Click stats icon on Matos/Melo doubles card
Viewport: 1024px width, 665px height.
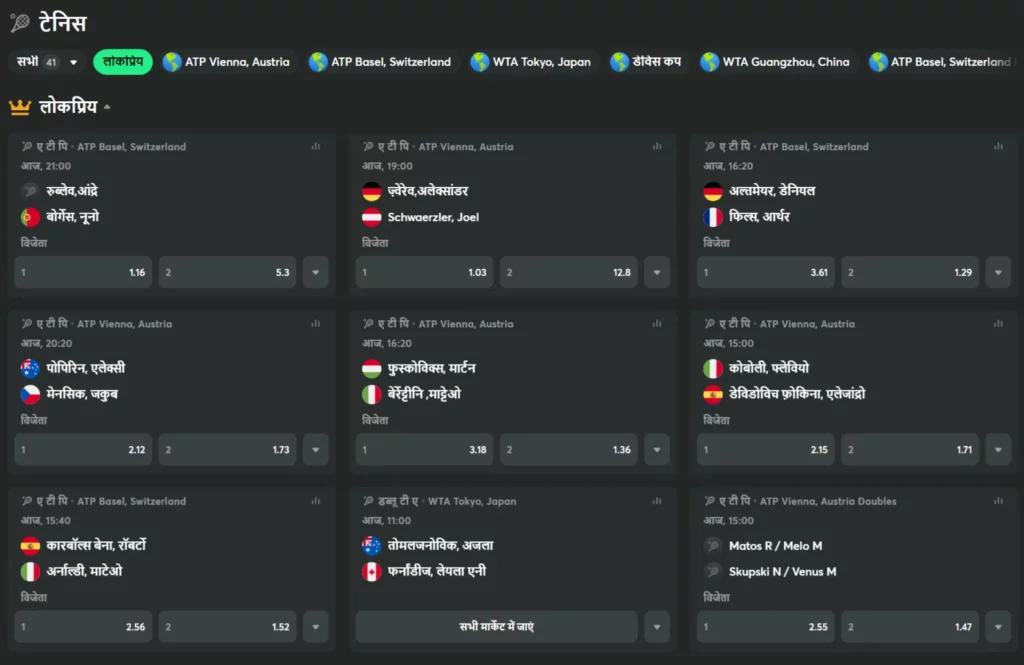click(x=998, y=501)
